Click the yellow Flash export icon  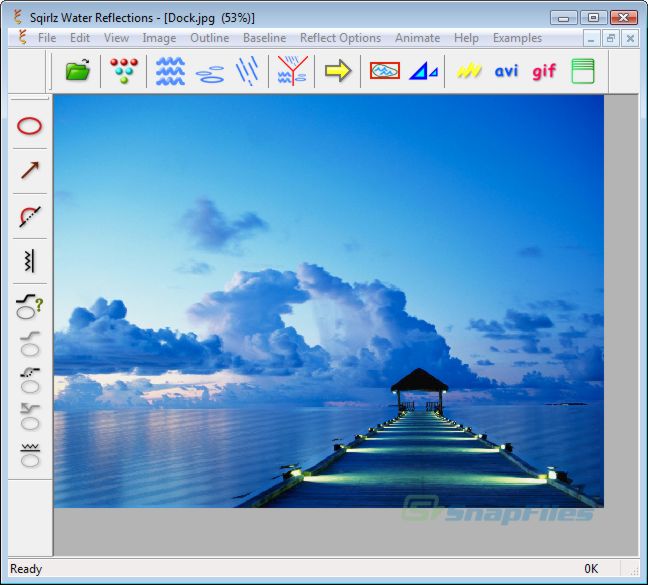pyautogui.click(x=469, y=71)
